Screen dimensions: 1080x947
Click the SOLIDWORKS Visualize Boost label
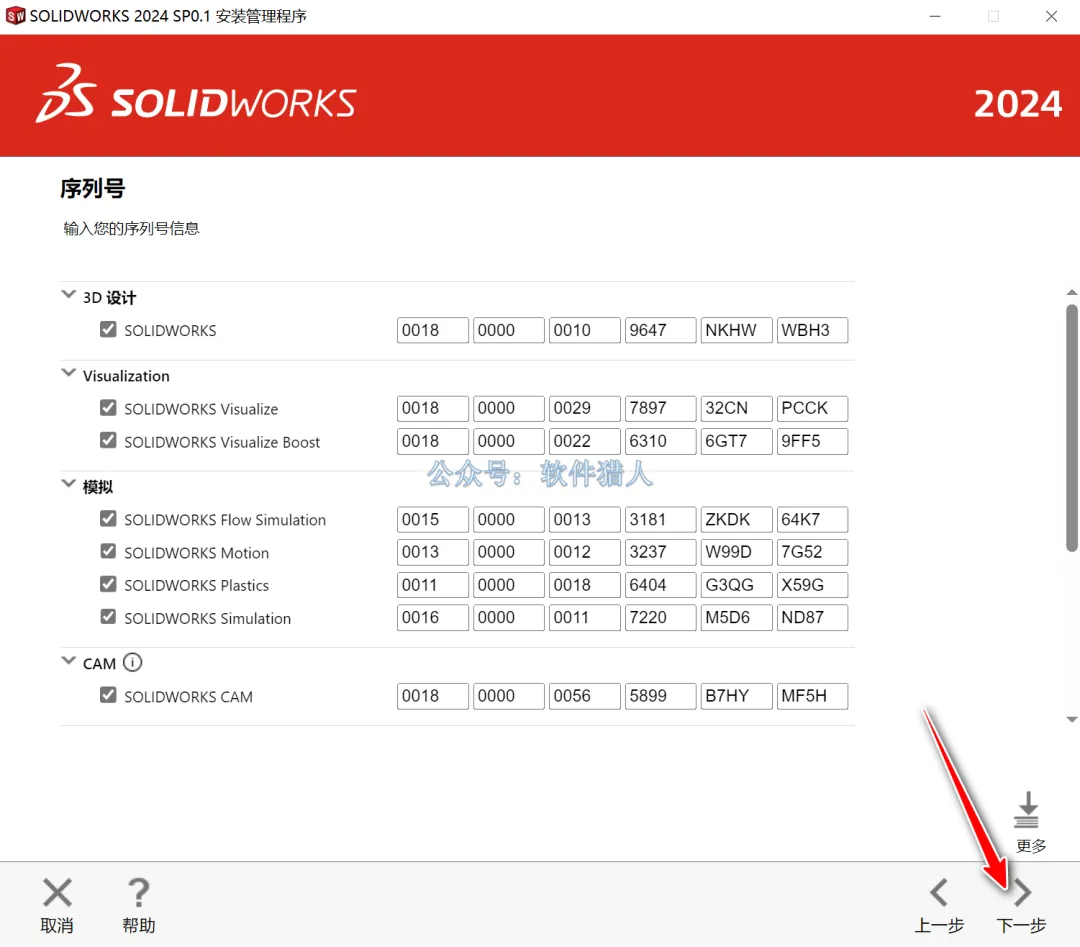click(222, 442)
